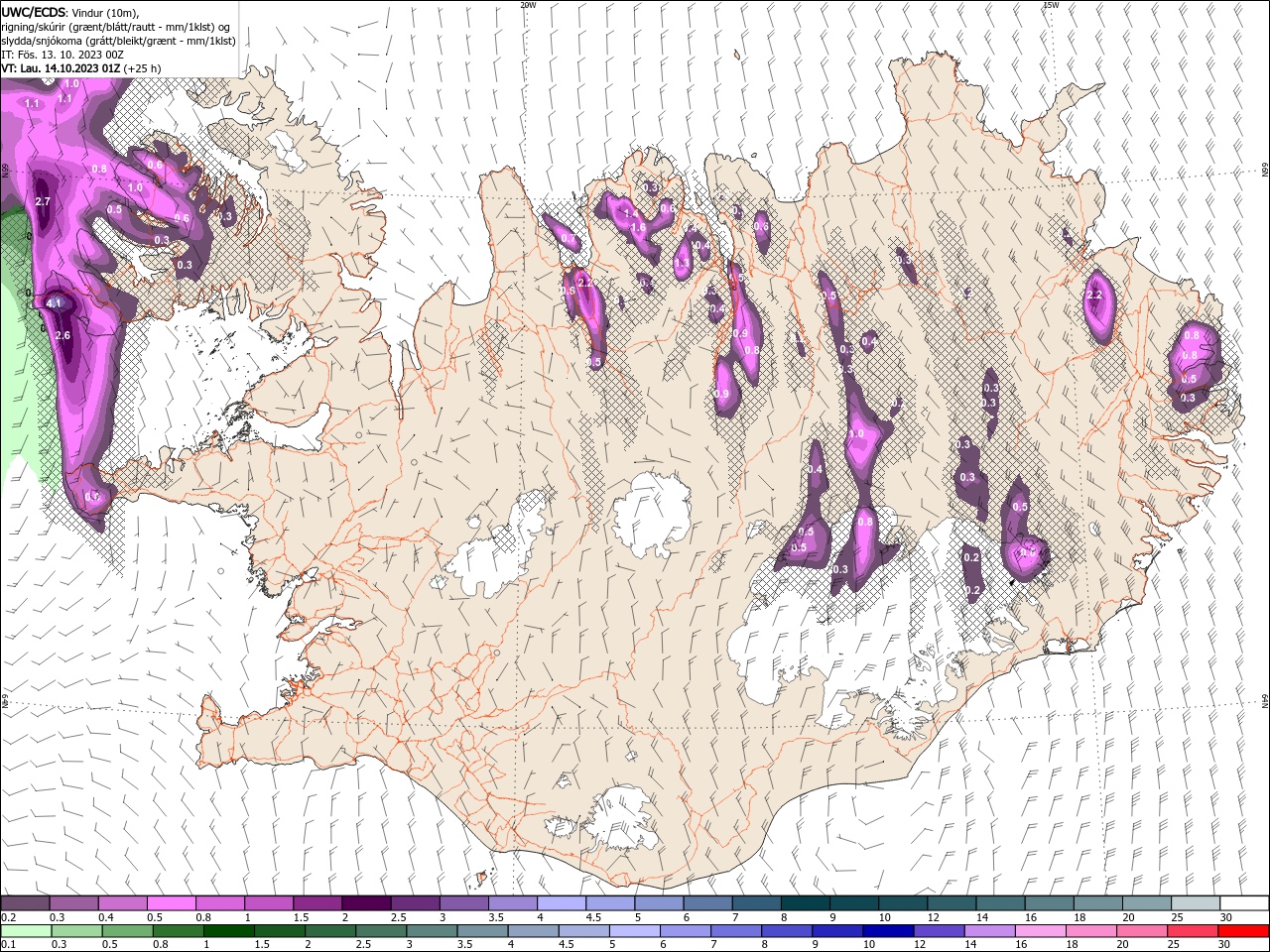Viewport: 1270px width, 952px height.
Task: Select the 'IT: Fös. 13. 10. 2023 00Z' line
Action: (64, 54)
